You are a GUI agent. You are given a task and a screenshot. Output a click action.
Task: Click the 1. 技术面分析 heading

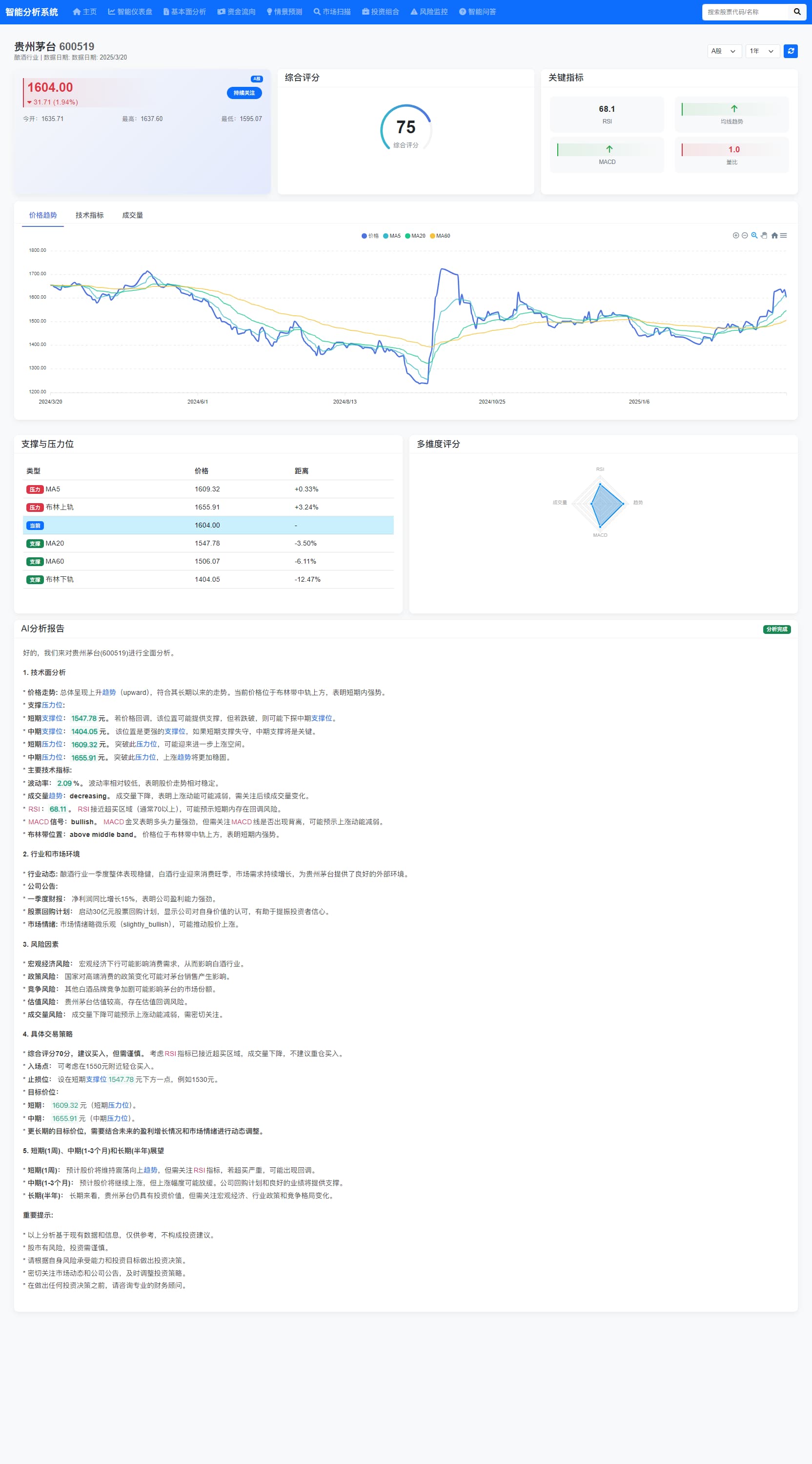pos(44,672)
